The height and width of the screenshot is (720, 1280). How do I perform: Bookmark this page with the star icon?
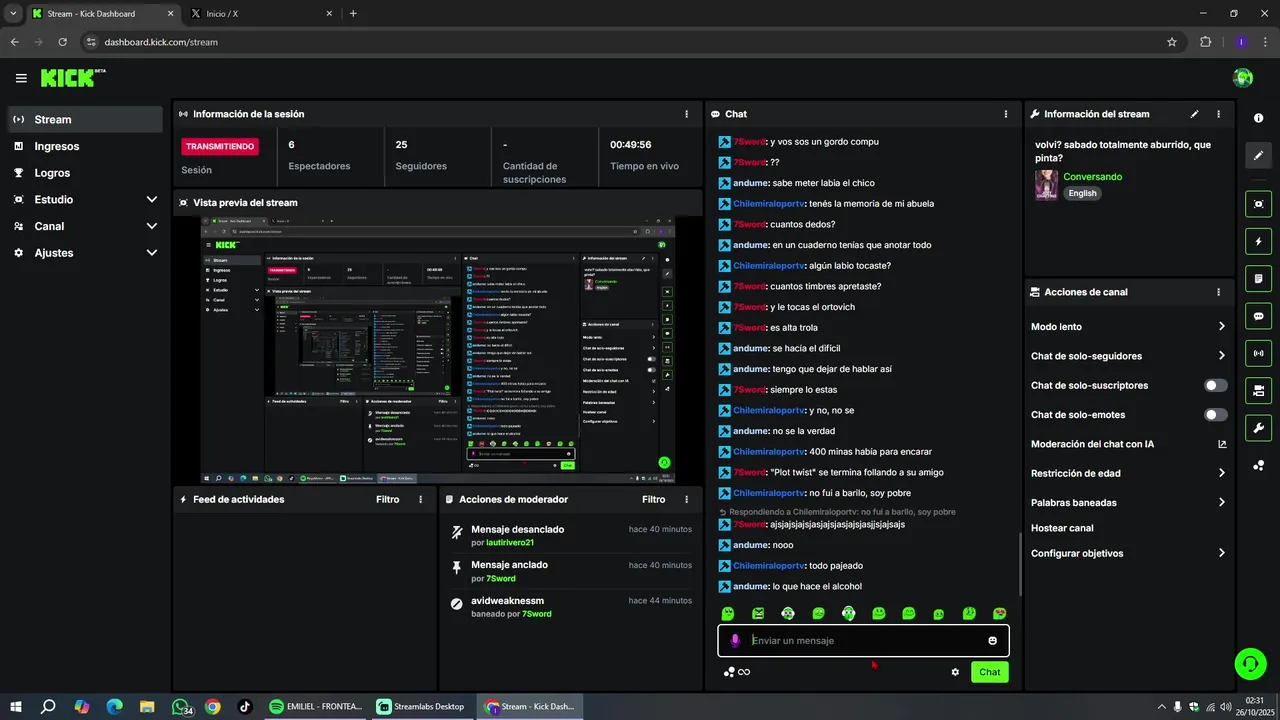1172,42
